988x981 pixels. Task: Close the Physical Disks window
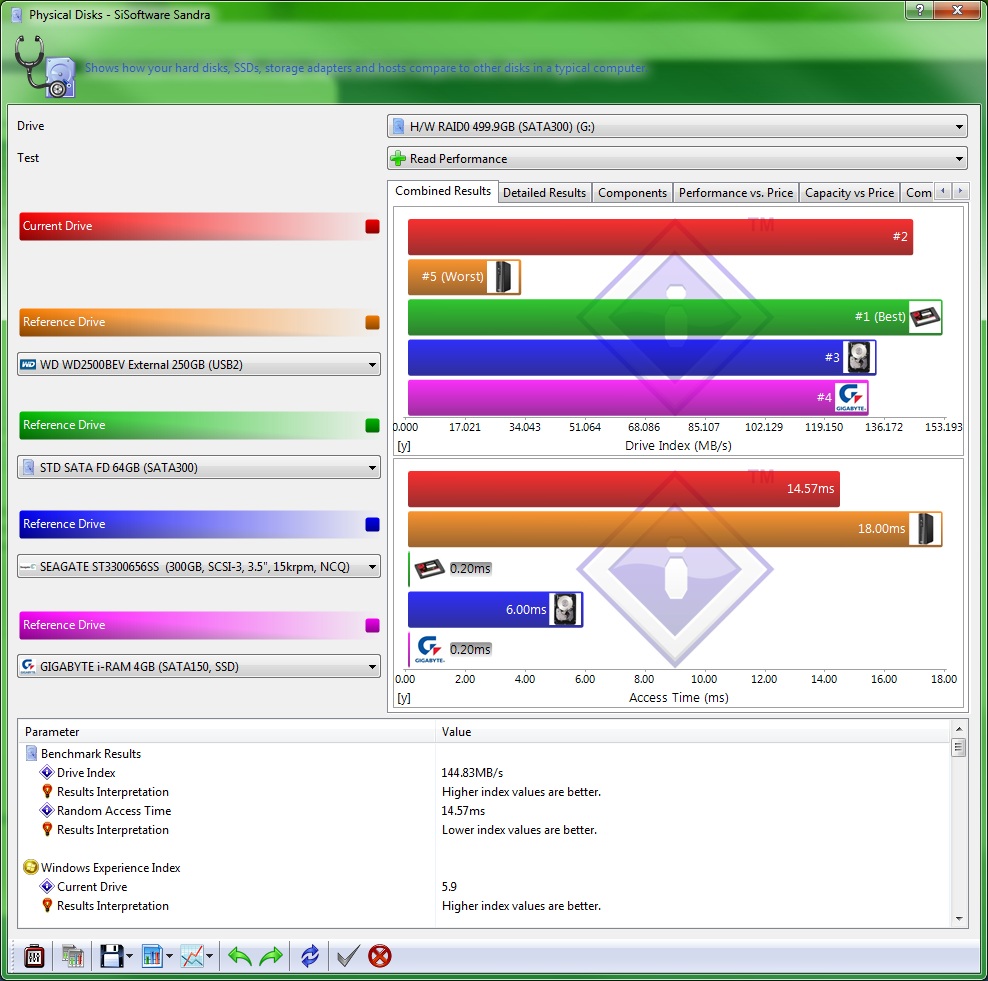(x=957, y=9)
